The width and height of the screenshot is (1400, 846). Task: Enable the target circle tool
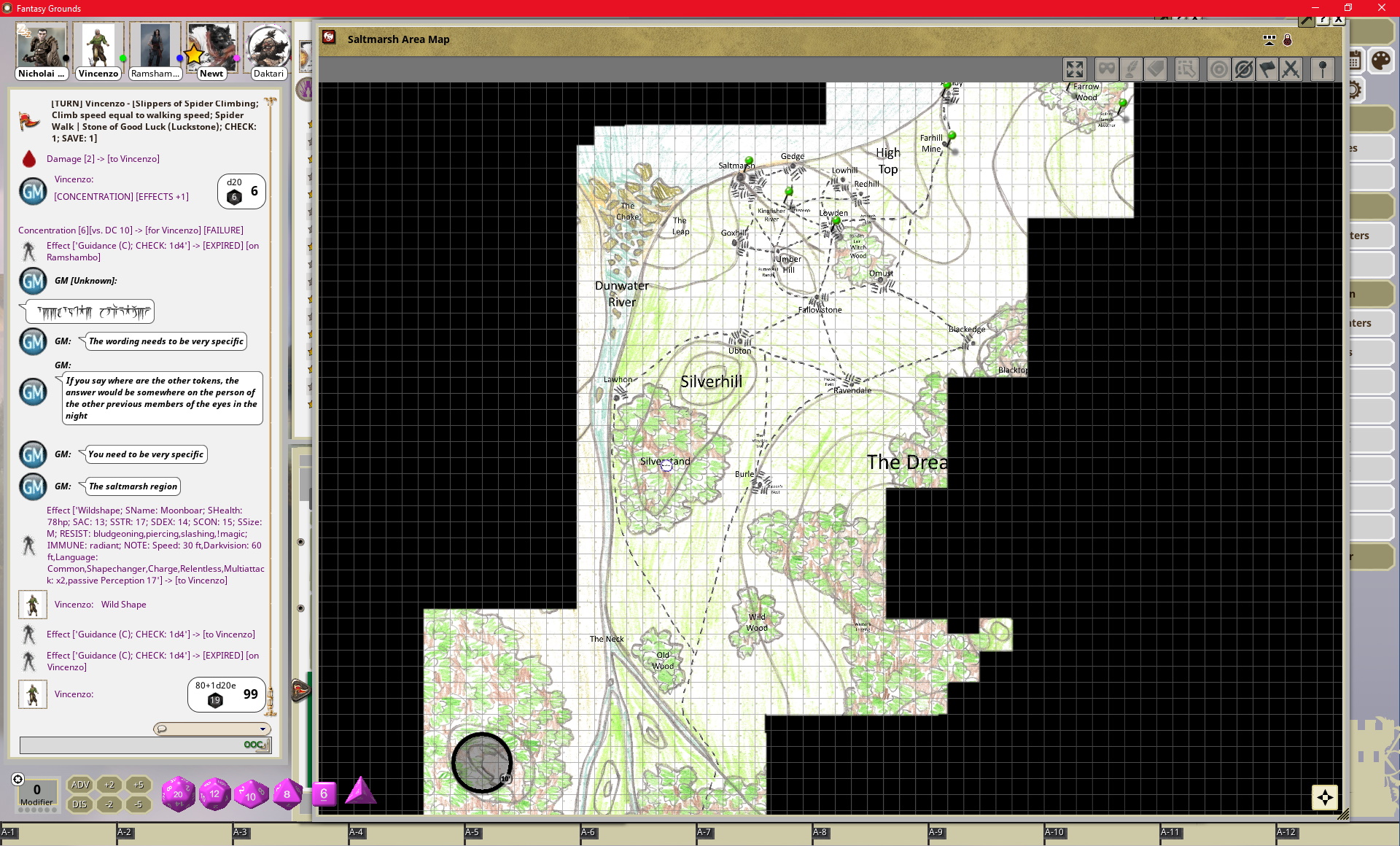(1218, 69)
